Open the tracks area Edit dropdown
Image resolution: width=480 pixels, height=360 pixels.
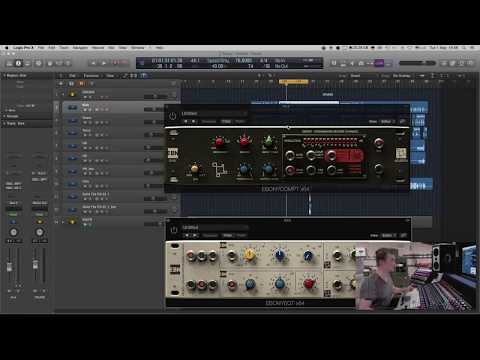(72, 76)
